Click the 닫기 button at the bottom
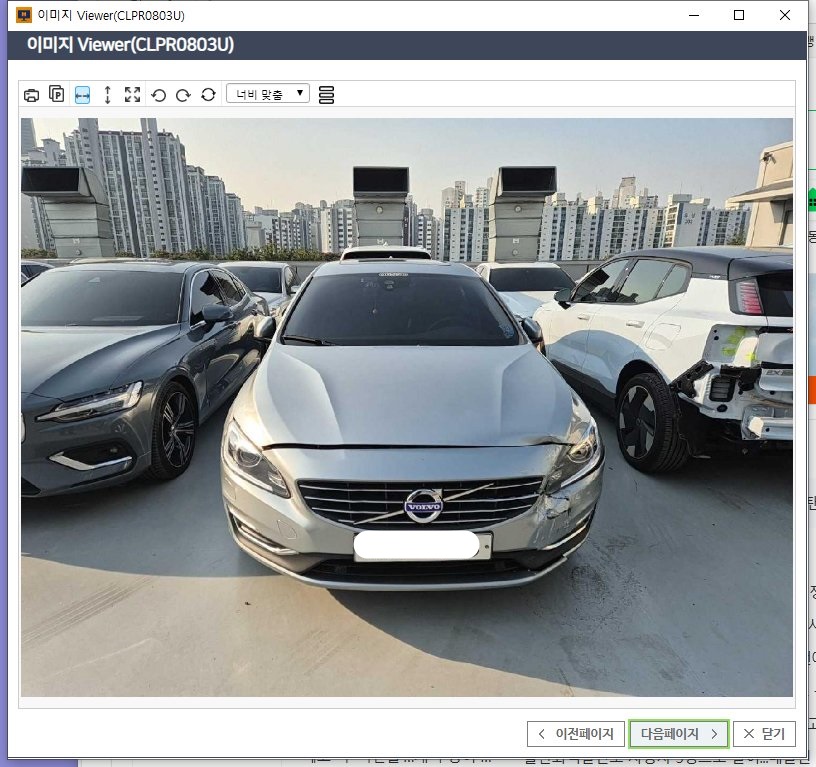The height and width of the screenshot is (767, 816). [x=764, y=734]
